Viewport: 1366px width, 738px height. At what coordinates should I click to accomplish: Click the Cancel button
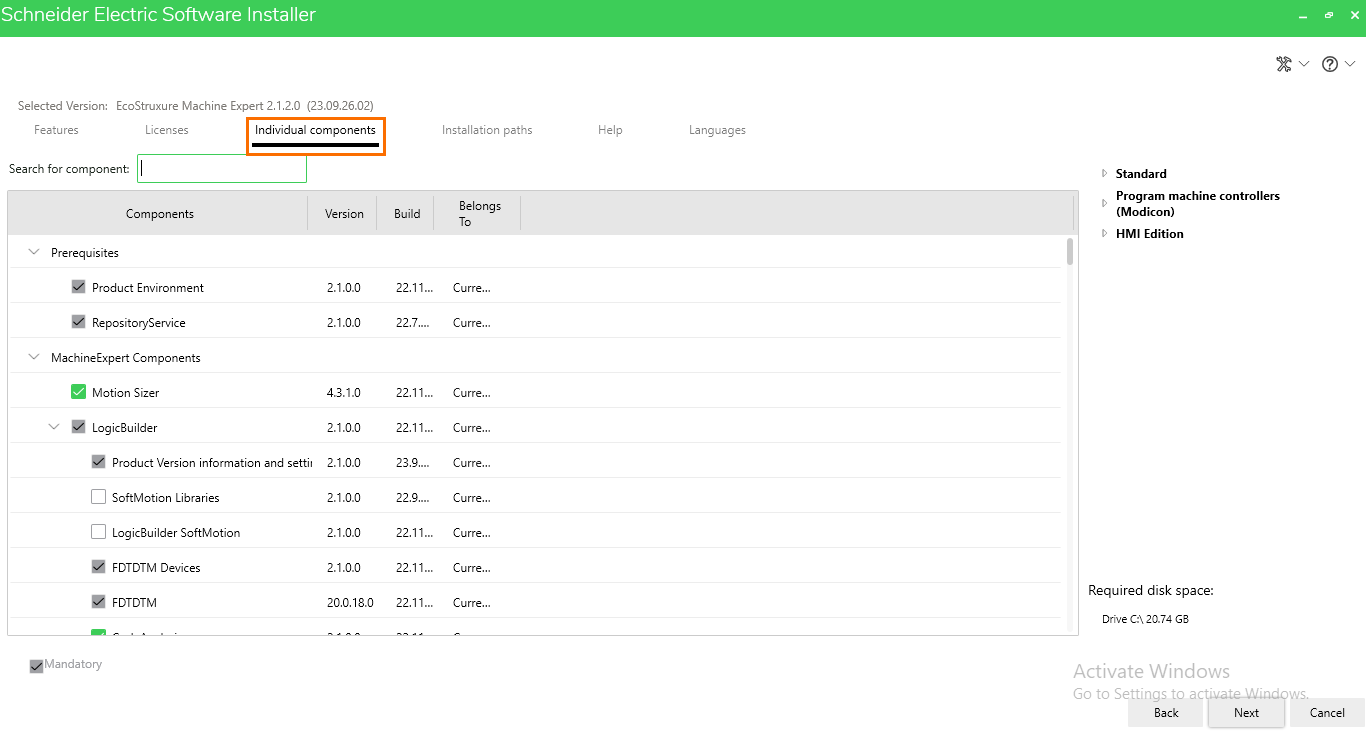[x=1327, y=713]
